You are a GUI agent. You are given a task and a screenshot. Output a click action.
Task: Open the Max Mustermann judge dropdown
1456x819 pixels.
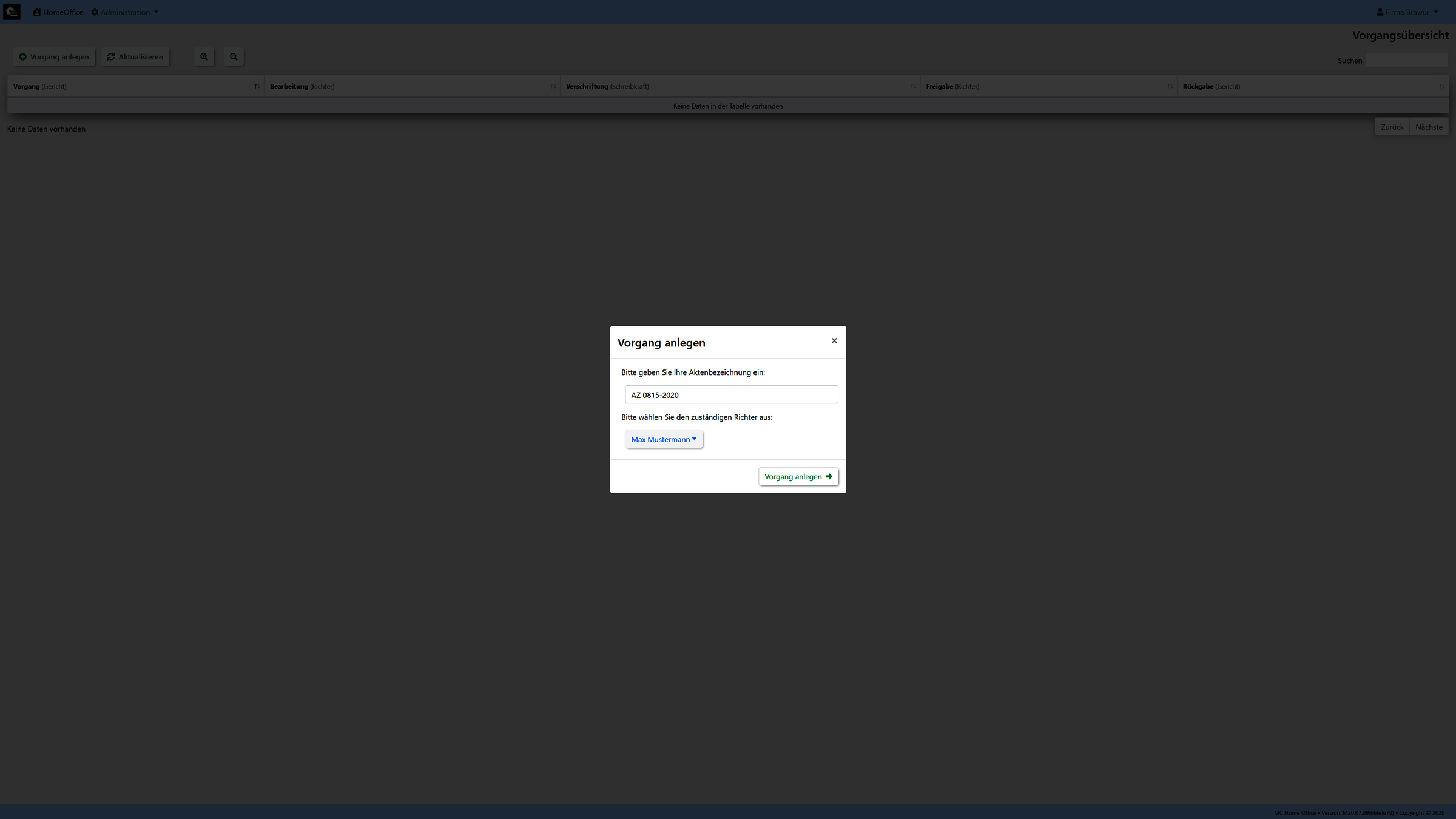[664, 440]
